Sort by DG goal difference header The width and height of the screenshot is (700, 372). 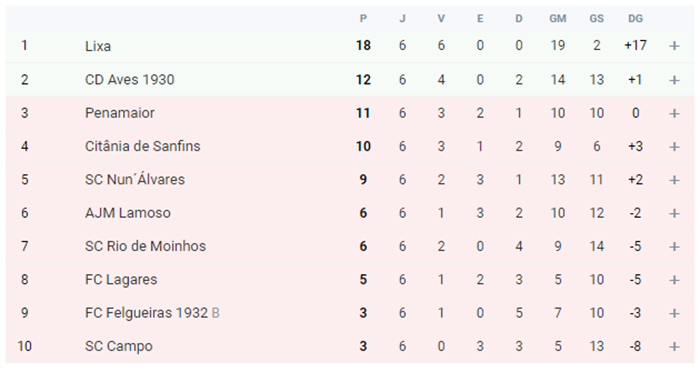pyautogui.click(x=635, y=19)
